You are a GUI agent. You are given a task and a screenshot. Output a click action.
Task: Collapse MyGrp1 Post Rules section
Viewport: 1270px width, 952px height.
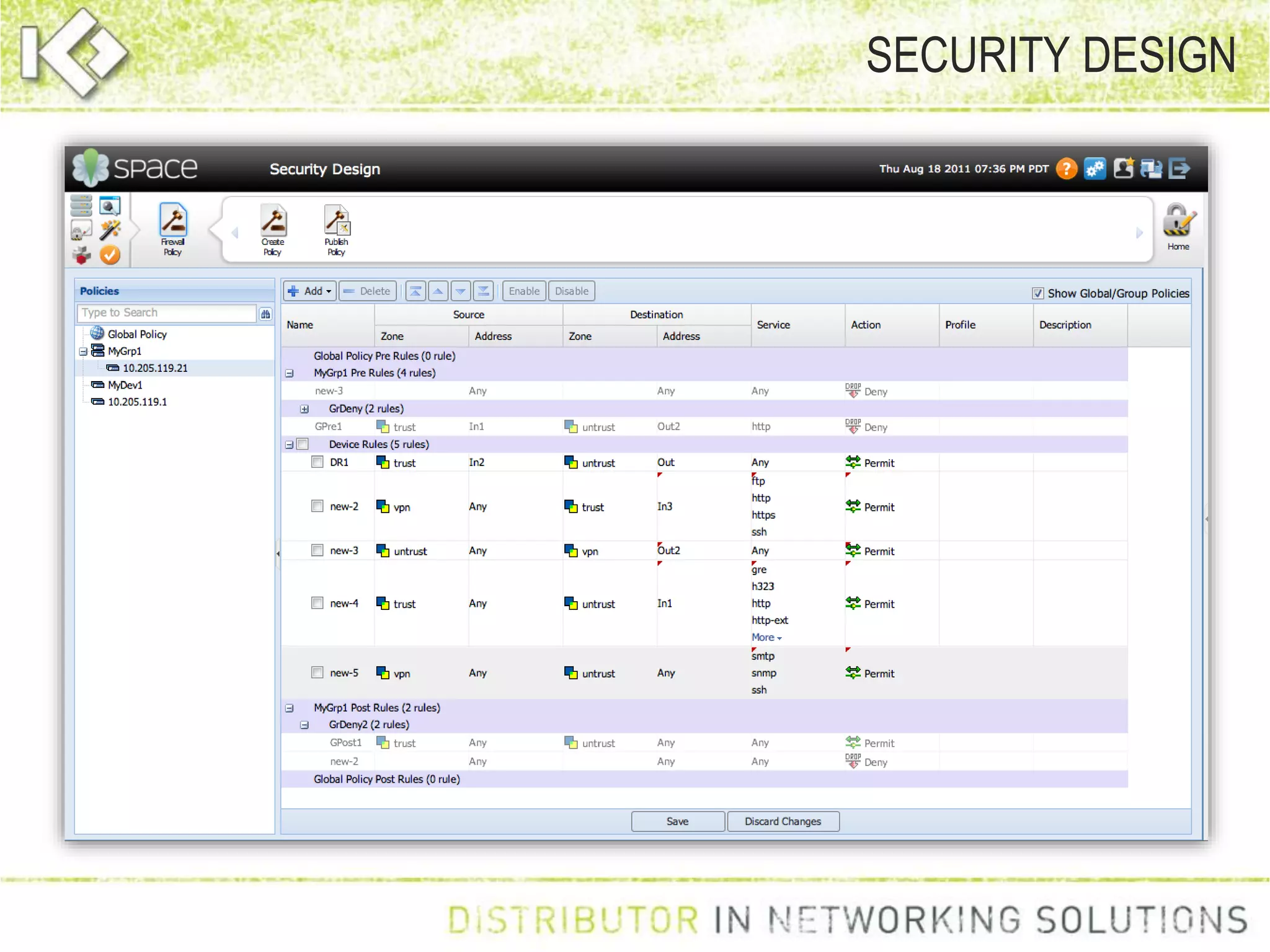[x=289, y=708]
